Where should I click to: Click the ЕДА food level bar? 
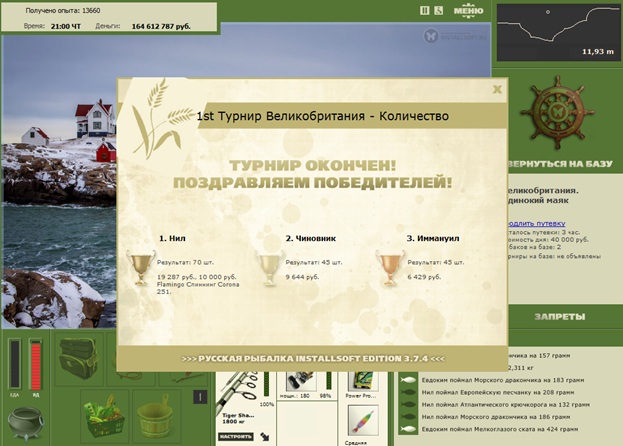pyautogui.click(x=15, y=364)
